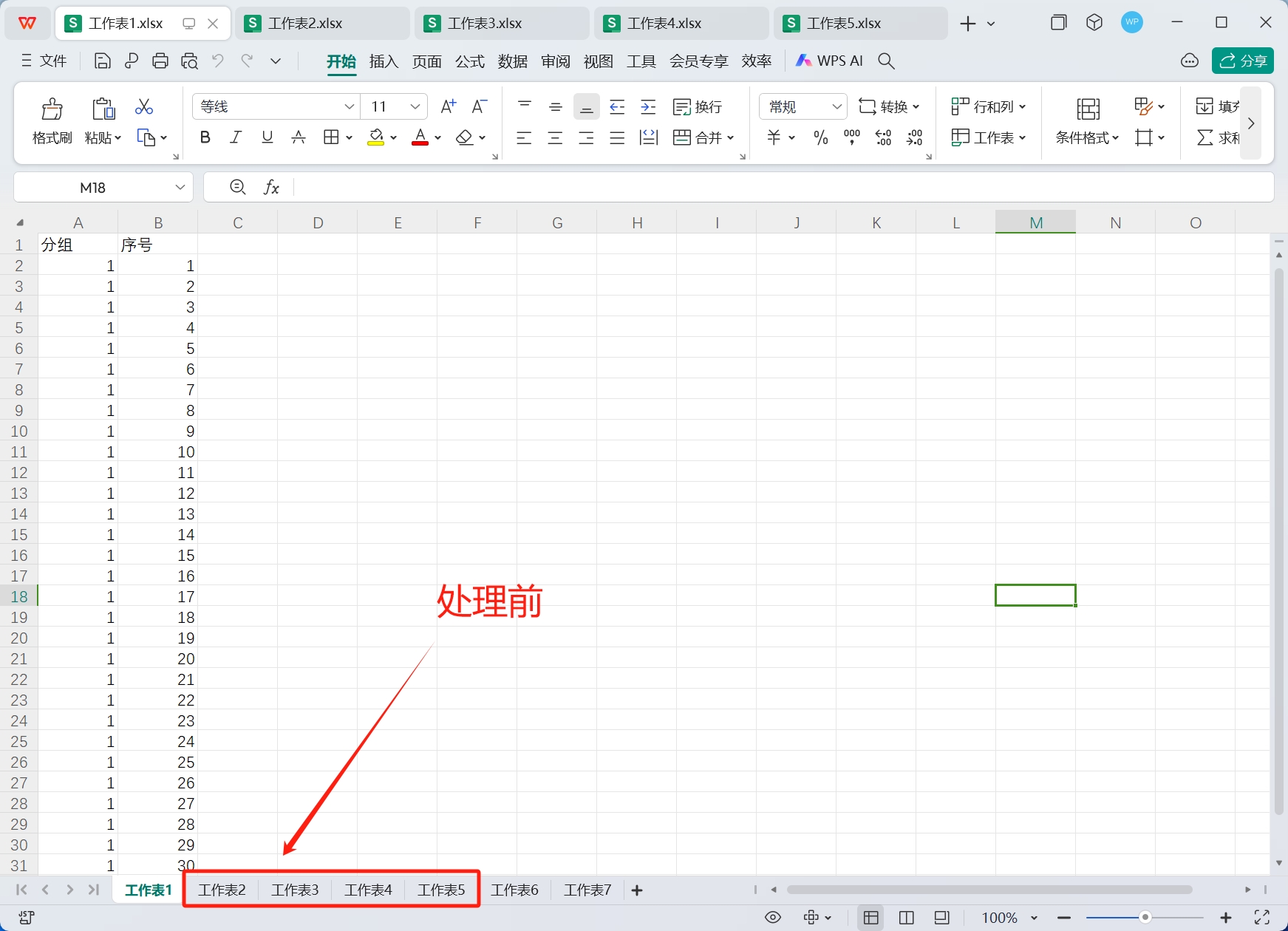Click the Print icon in quick toolbar
The width and height of the screenshot is (1288, 931).
[160, 61]
